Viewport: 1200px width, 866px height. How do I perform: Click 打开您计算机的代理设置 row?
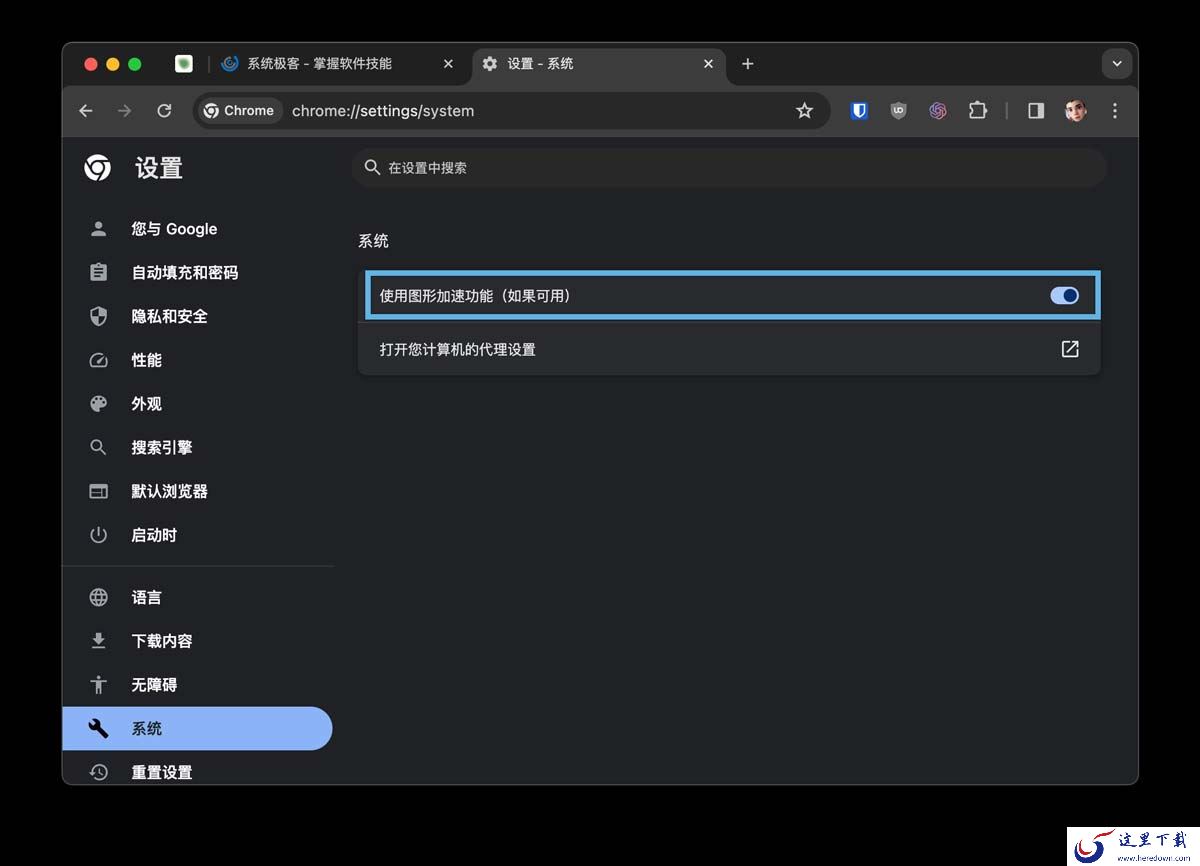[729, 349]
